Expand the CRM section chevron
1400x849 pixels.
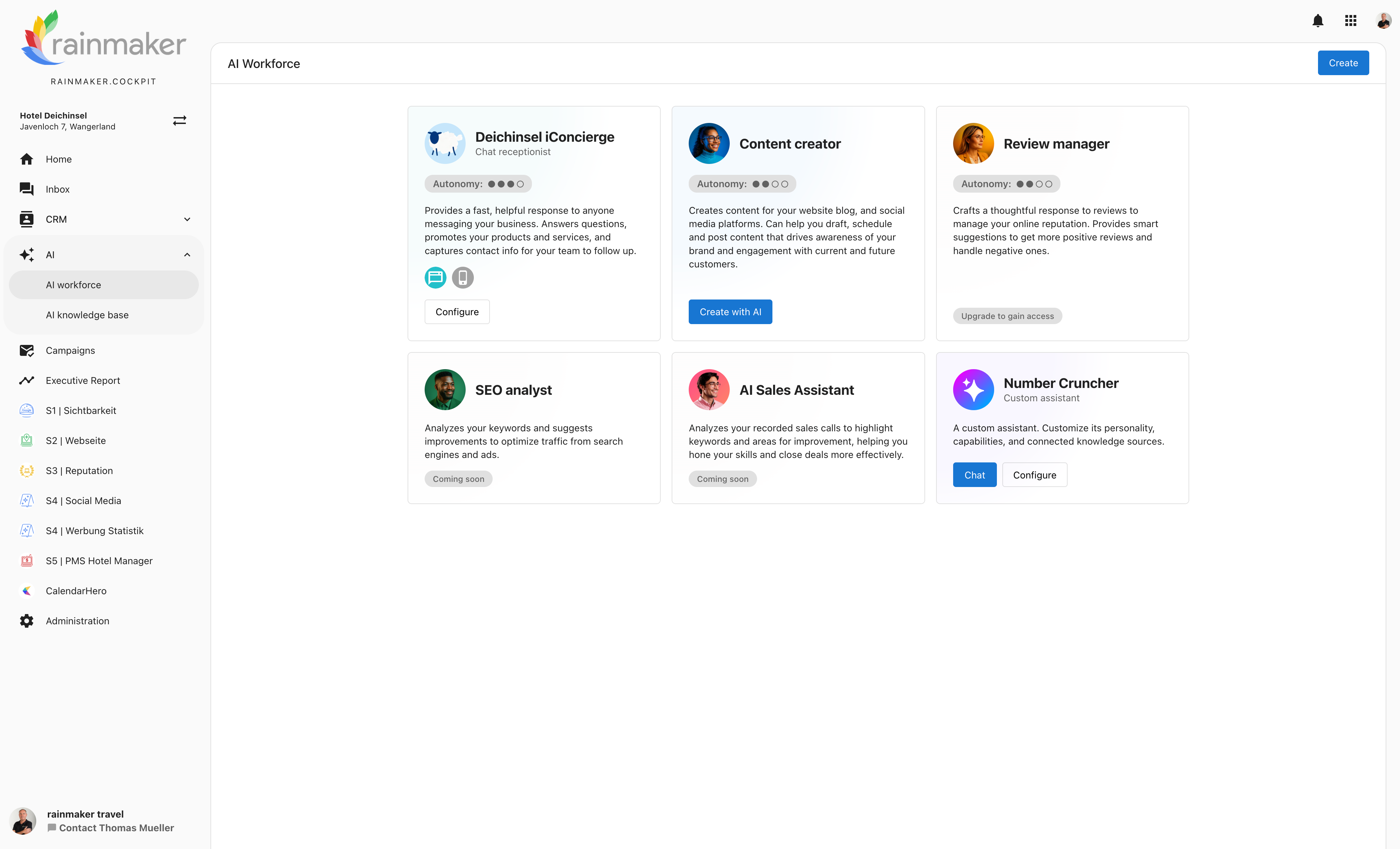187,219
